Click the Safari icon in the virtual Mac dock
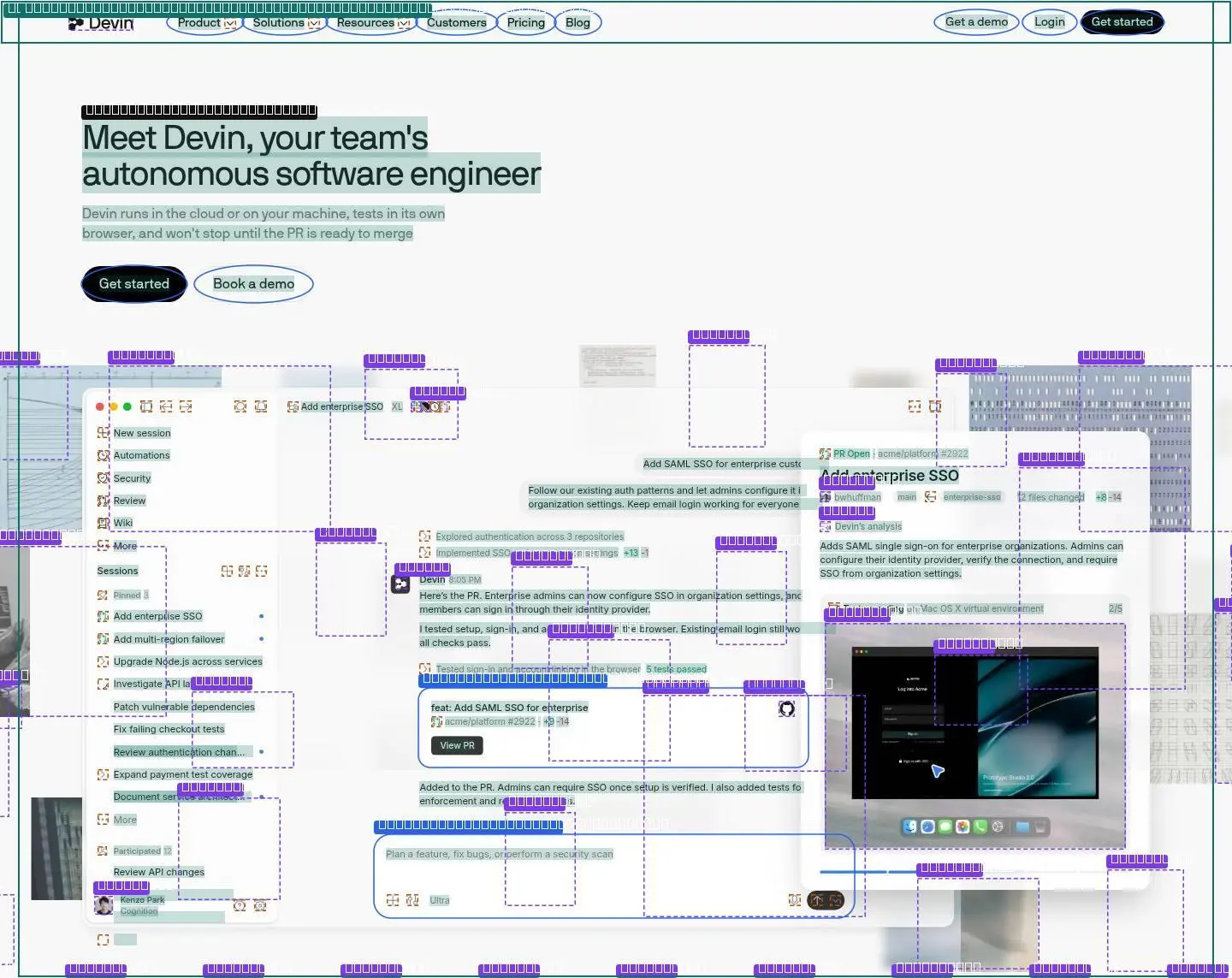This screenshot has width=1232, height=978. (927, 827)
